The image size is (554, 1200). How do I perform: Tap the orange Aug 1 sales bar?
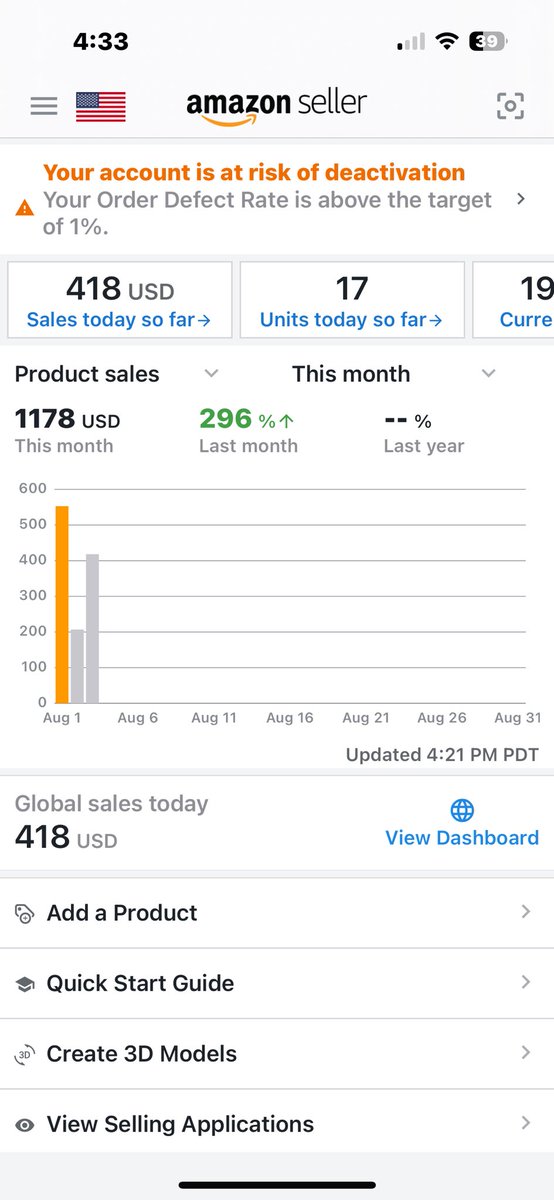pos(62,604)
